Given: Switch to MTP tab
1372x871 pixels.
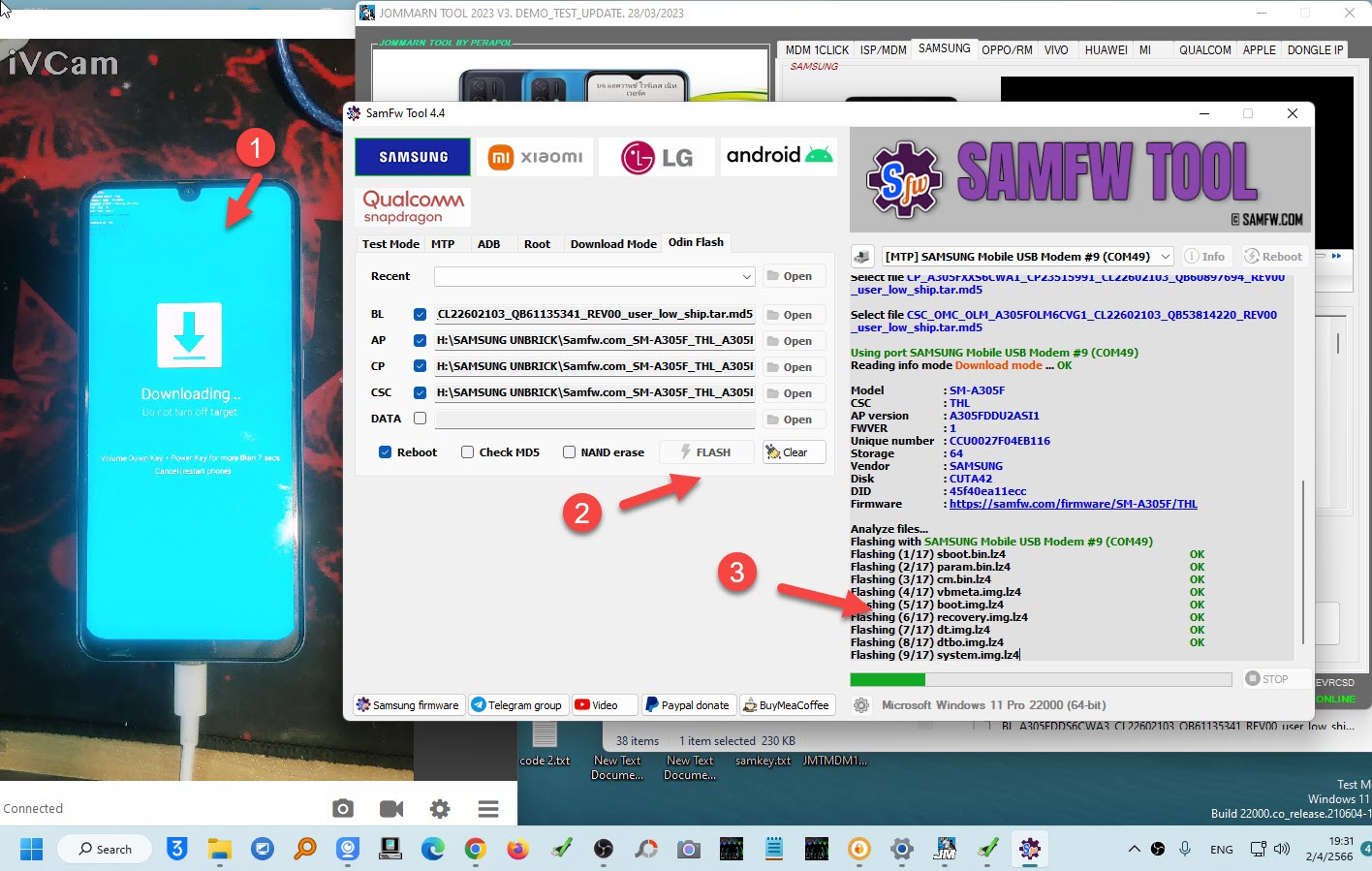Looking at the screenshot, I should [x=443, y=244].
